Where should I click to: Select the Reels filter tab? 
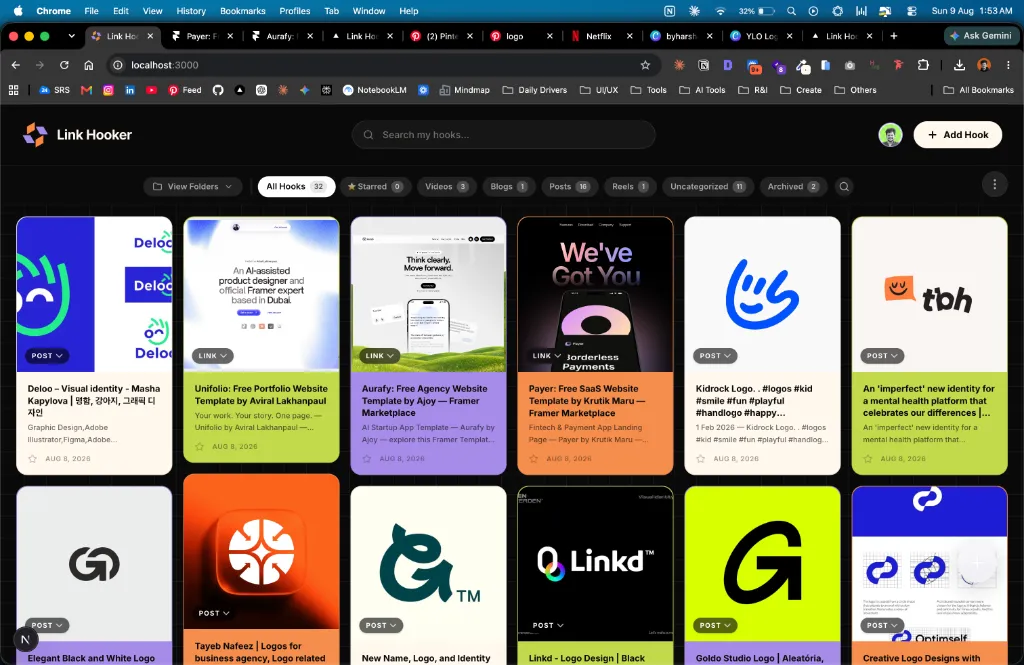630,187
